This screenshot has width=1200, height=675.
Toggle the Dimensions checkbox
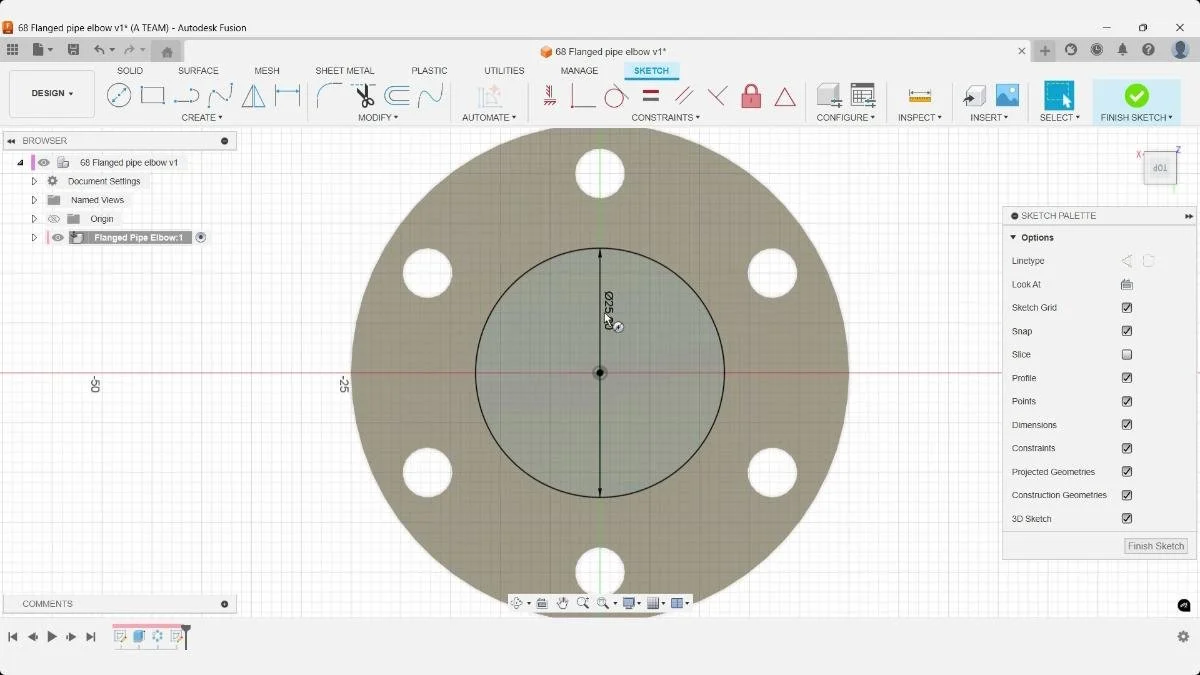click(1127, 425)
